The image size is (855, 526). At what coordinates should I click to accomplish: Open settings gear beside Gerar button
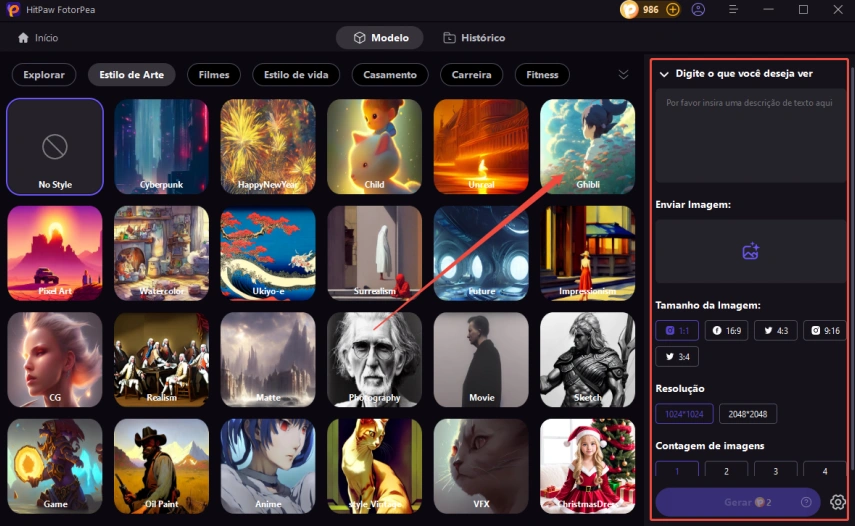tap(838, 502)
